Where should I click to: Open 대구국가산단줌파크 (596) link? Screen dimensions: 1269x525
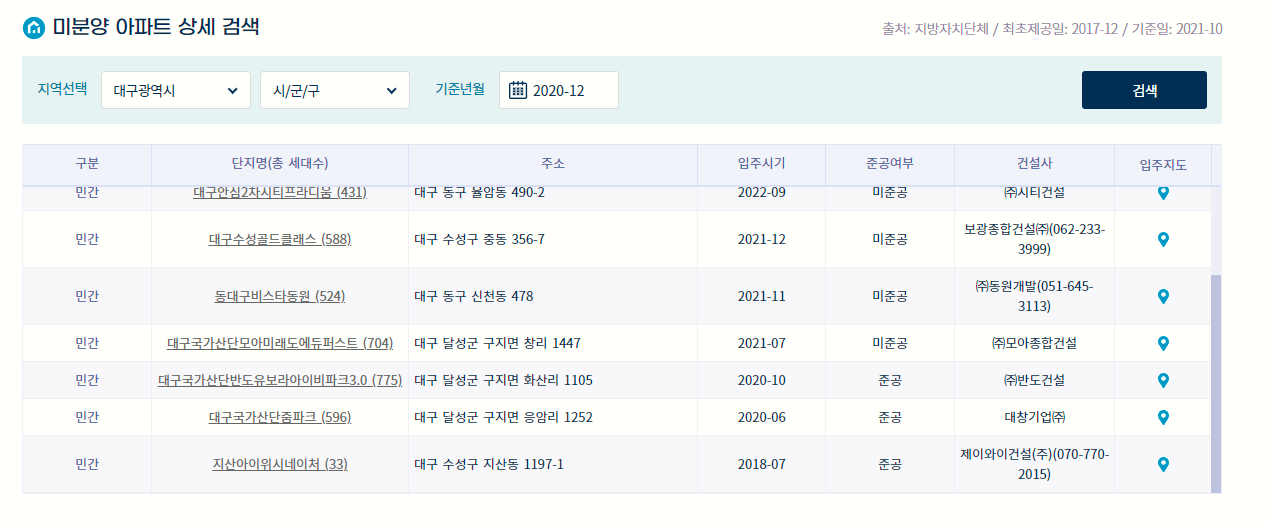click(x=280, y=417)
